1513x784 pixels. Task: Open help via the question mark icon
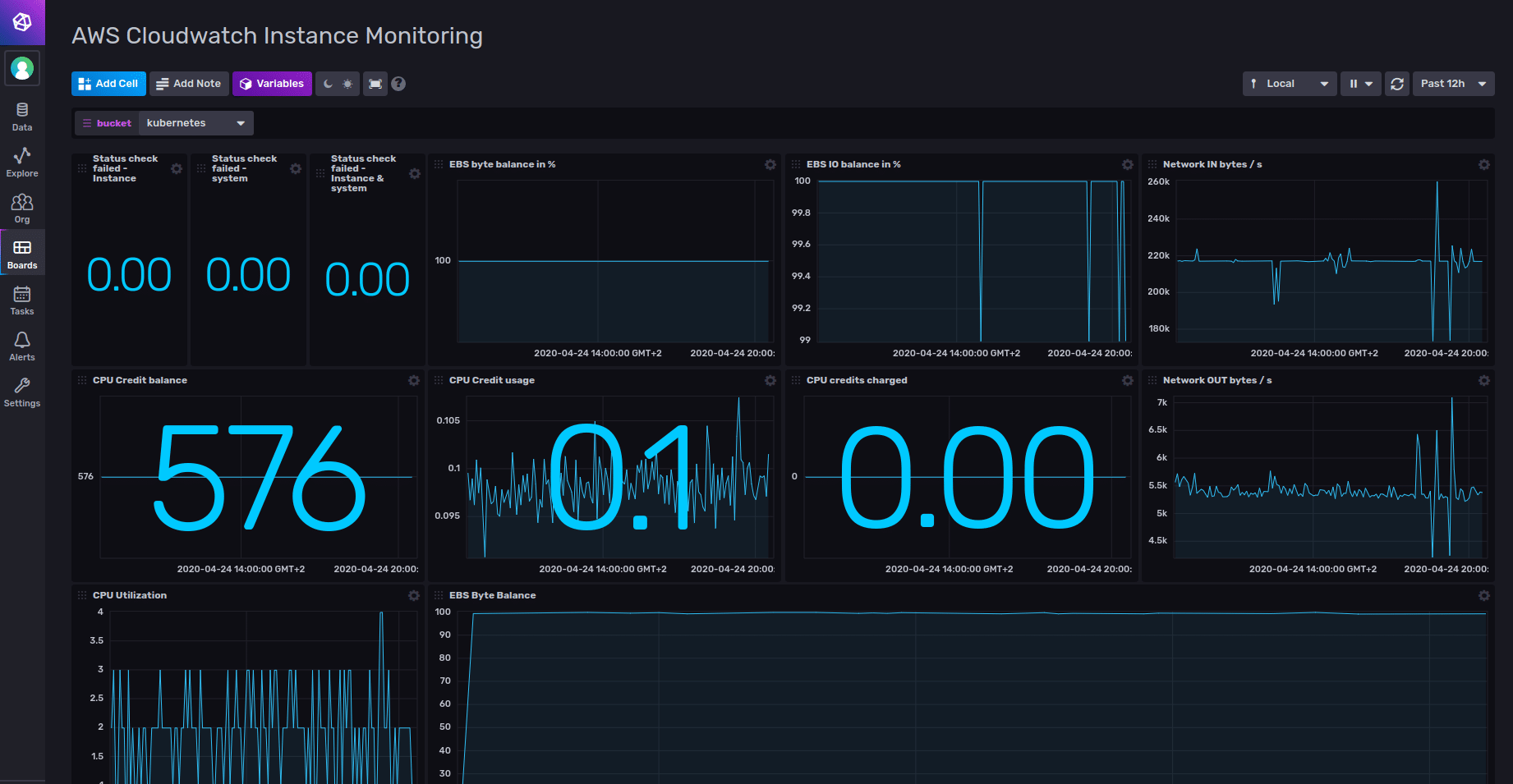tap(398, 83)
